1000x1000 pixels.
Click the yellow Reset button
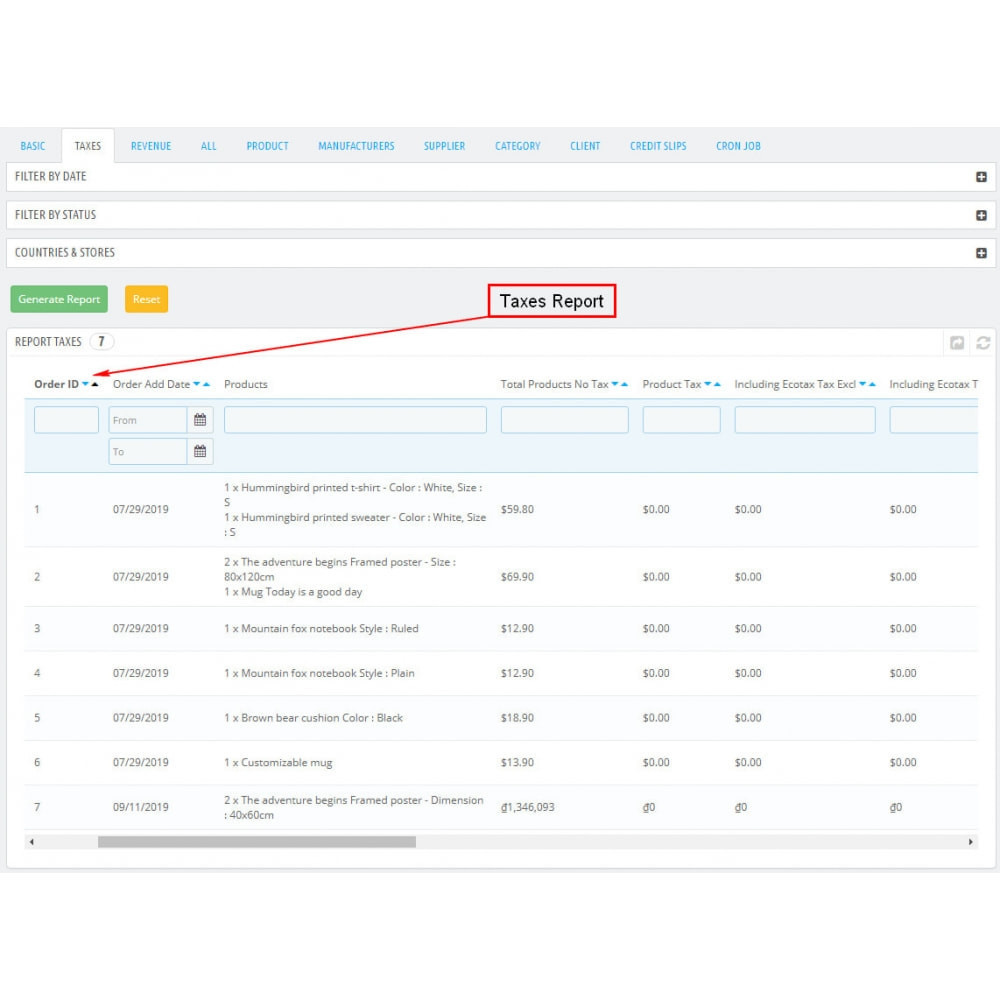point(146,299)
